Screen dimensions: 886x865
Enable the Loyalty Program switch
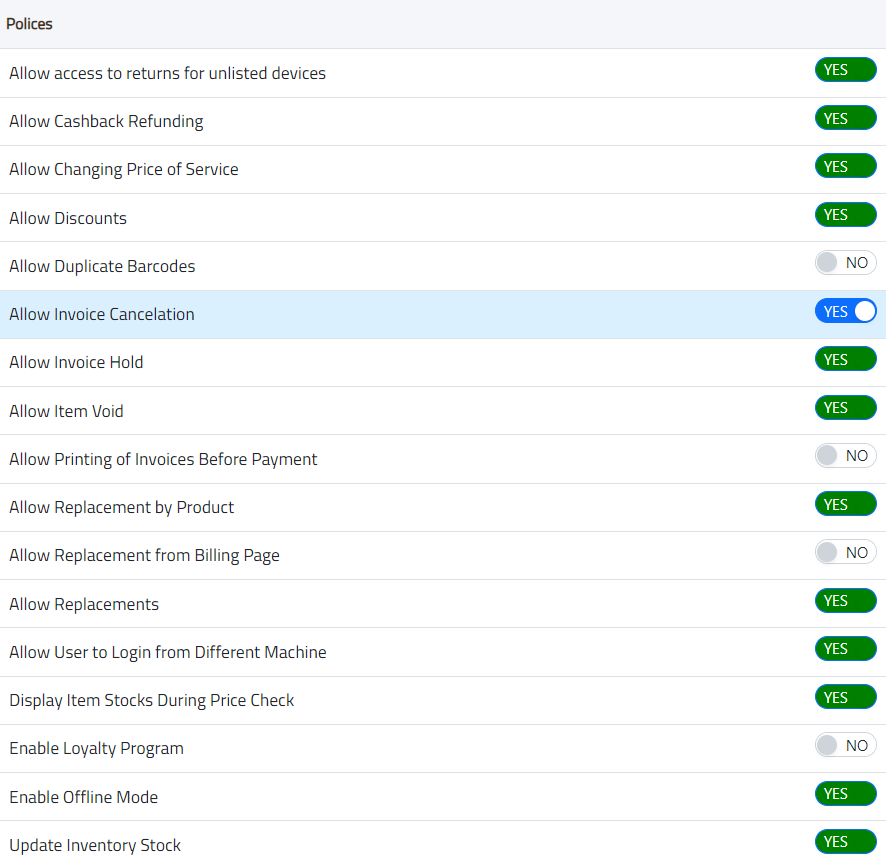point(845,745)
